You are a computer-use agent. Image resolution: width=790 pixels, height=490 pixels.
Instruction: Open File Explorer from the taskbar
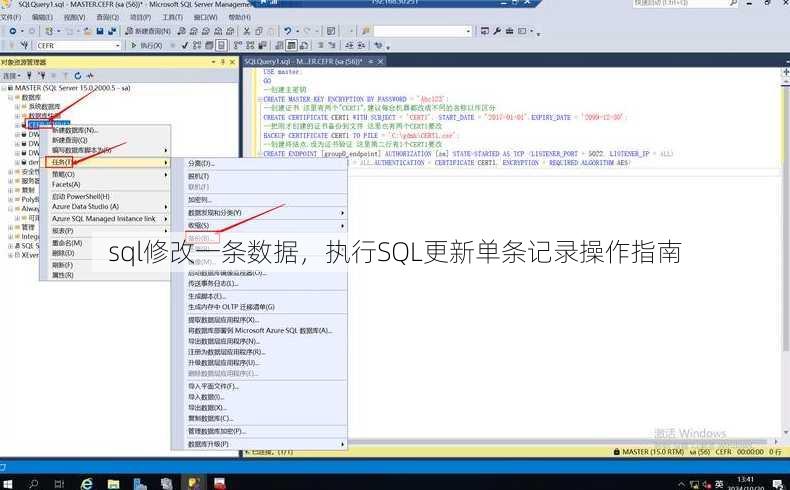114,484
